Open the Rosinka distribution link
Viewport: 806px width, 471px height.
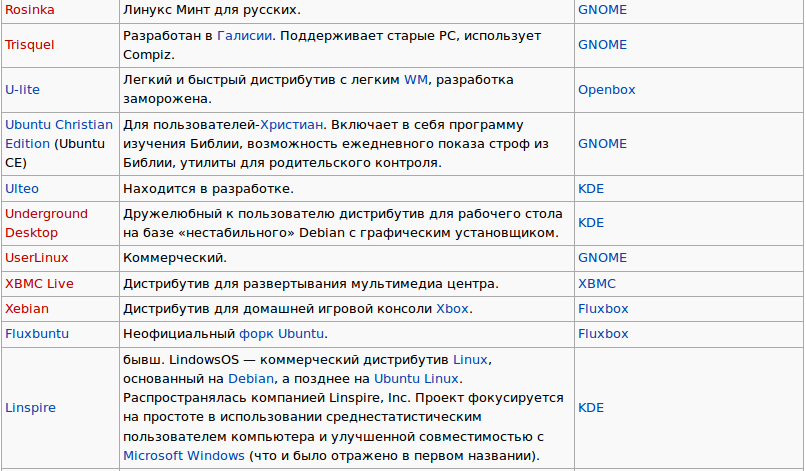(x=30, y=9)
